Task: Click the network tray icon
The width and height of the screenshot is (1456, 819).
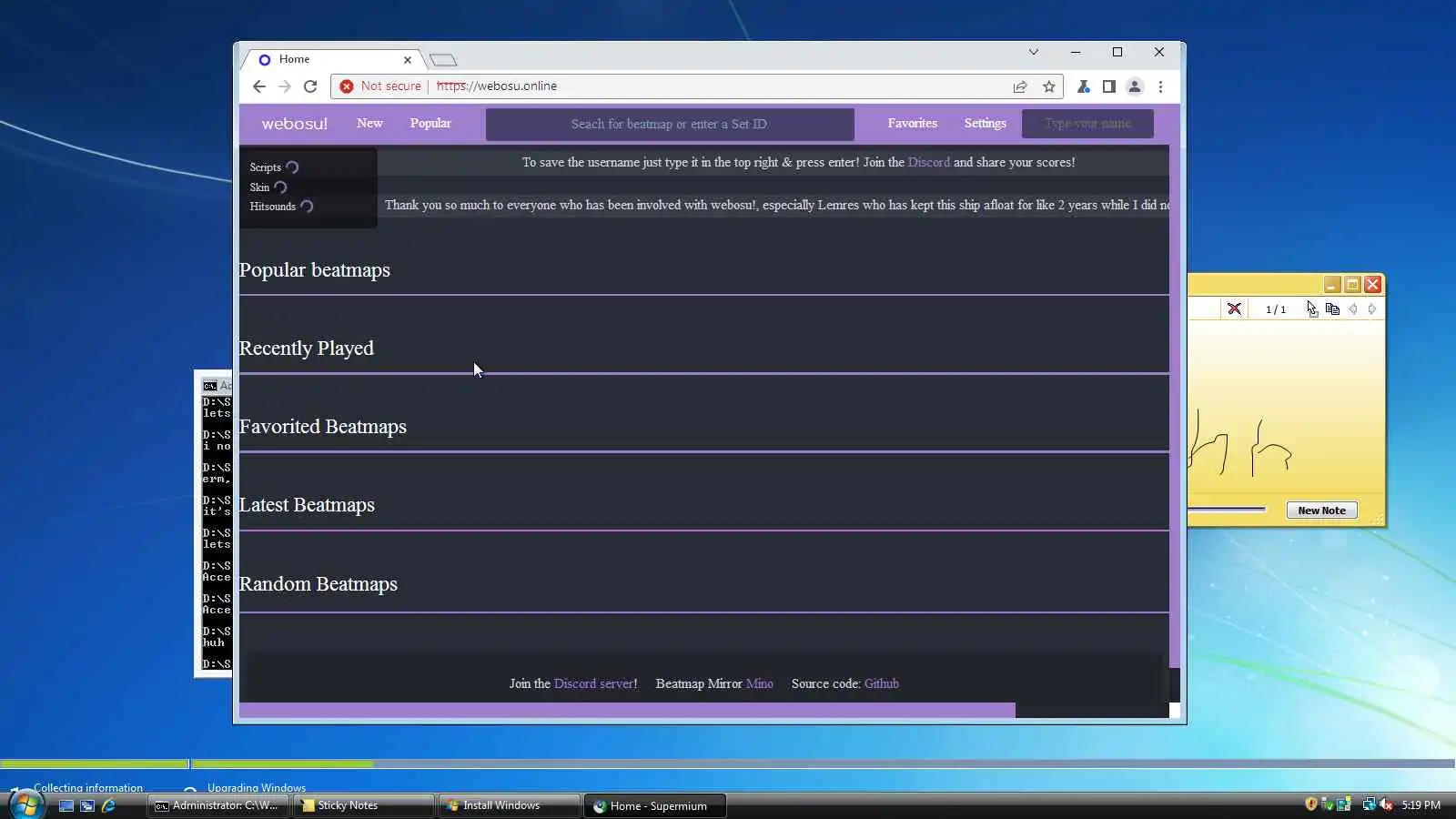Action: (x=1369, y=804)
